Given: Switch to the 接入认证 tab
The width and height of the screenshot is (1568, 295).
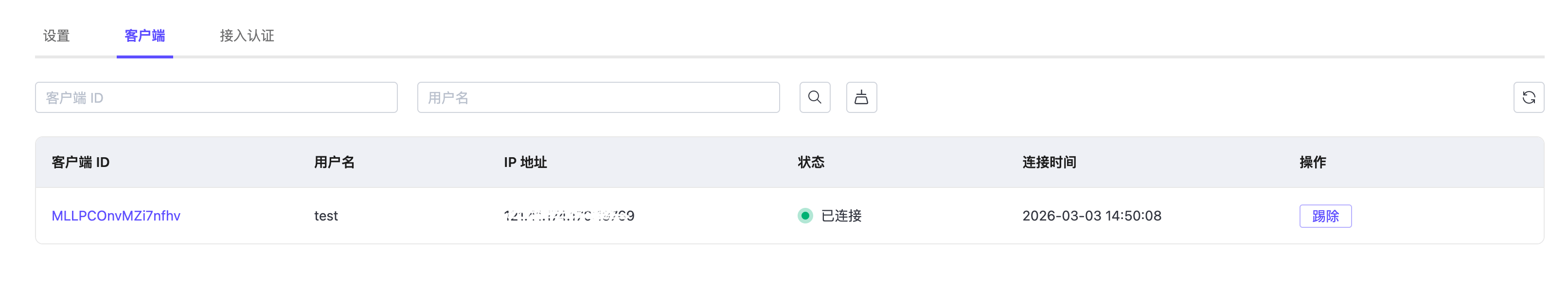Looking at the screenshot, I should tap(247, 36).
